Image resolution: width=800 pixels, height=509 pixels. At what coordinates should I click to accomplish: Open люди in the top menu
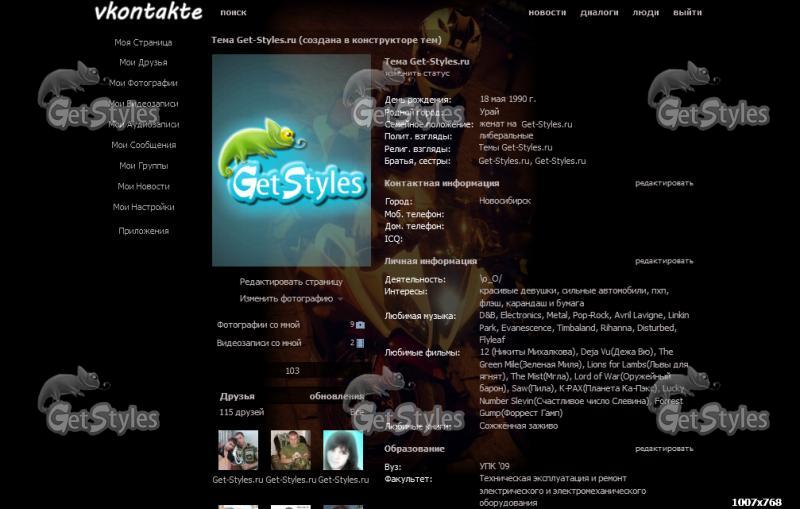pyautogui.click(x=645, y=12)
